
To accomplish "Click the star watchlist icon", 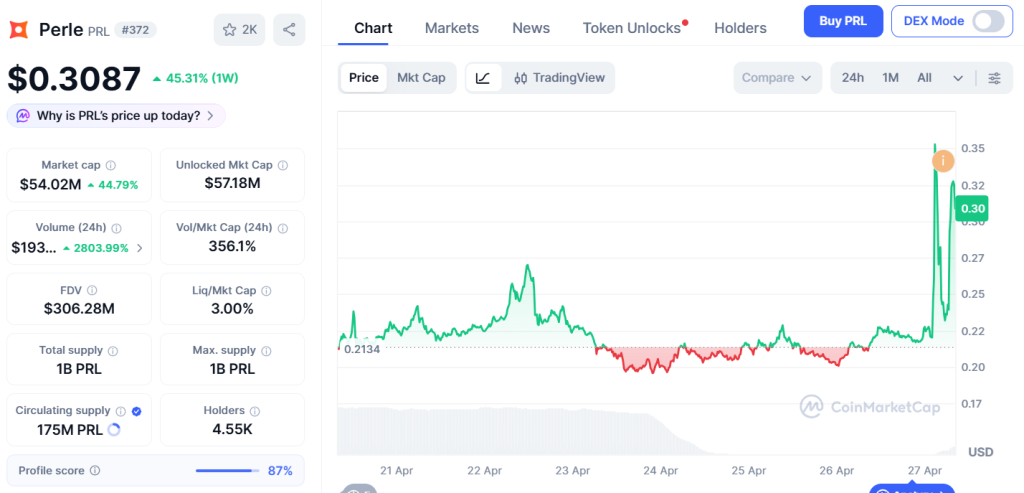I will coord(229,29).
